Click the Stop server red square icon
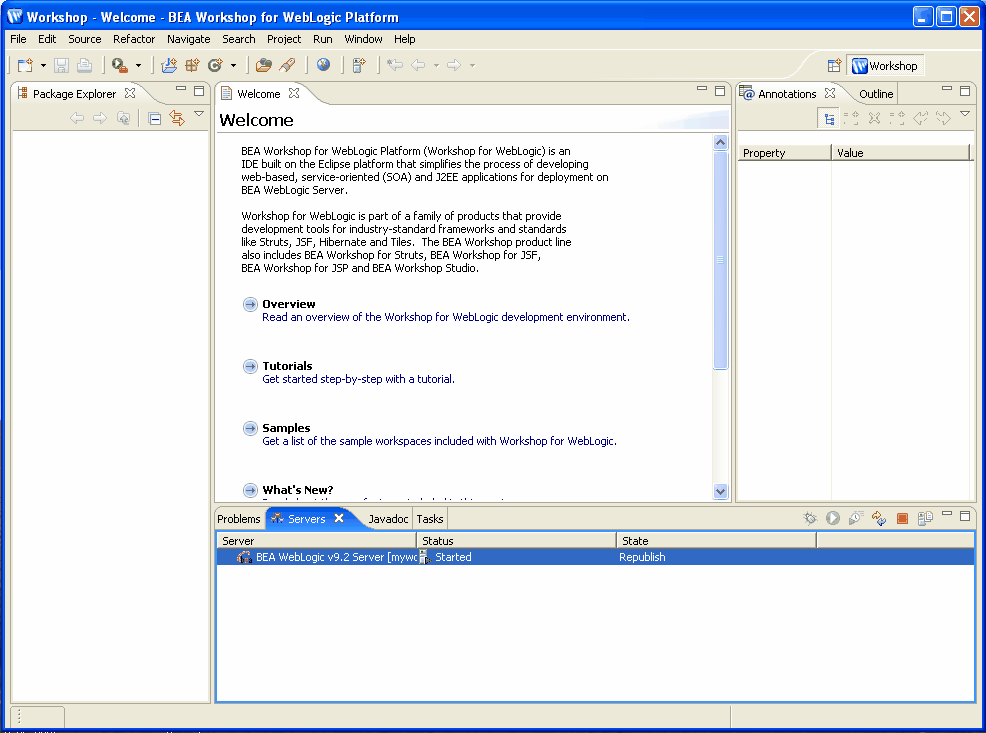Image resolution: width=986 pixels, height=733 pixels. tap(902, 519)
